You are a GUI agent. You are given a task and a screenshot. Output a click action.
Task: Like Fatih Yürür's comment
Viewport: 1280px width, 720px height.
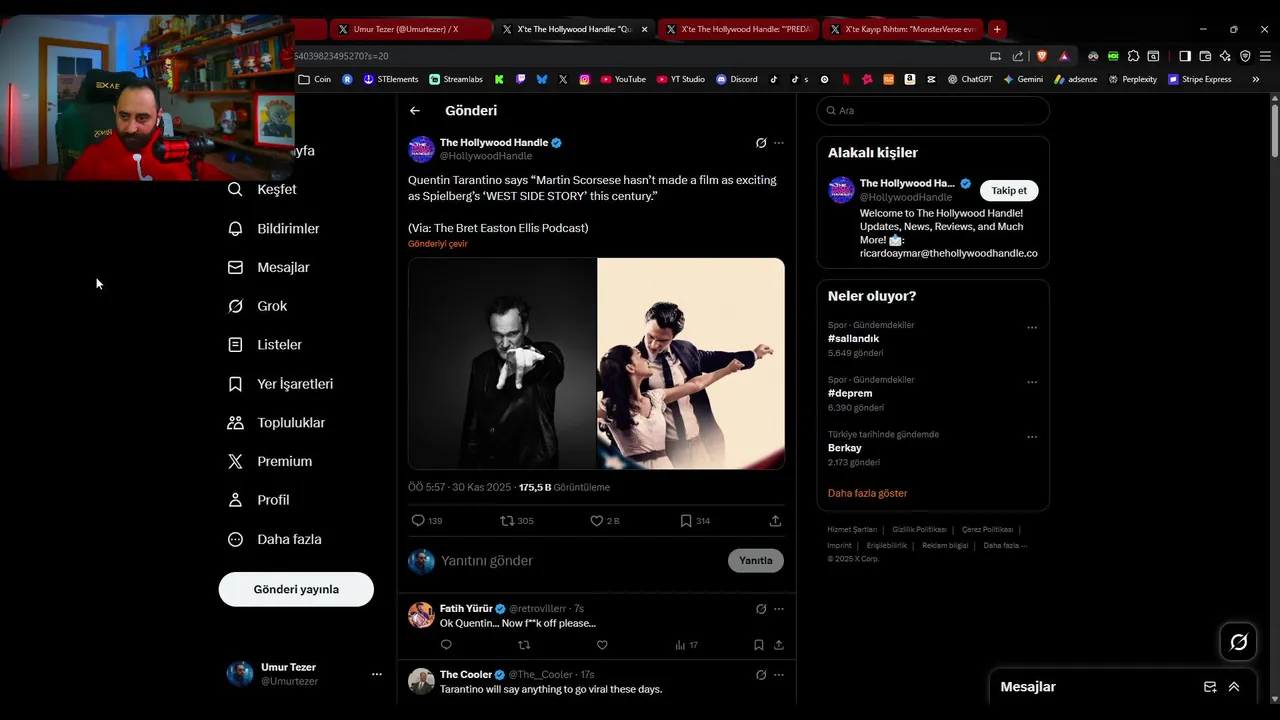pos(602,645)
